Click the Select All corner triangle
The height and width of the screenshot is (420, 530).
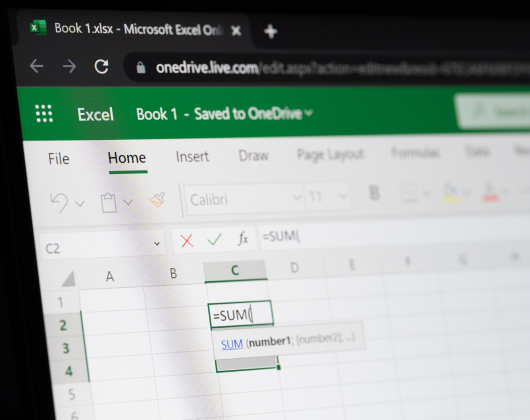click(x=69, y=279)
